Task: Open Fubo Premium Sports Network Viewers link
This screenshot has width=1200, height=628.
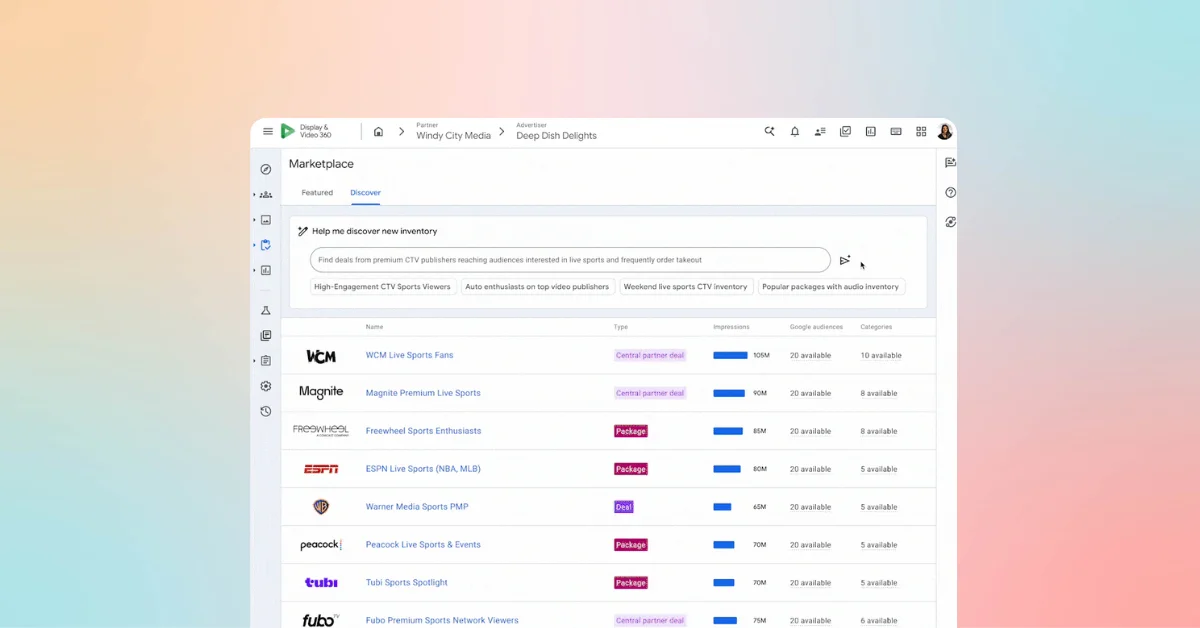Action: point(442,621)
